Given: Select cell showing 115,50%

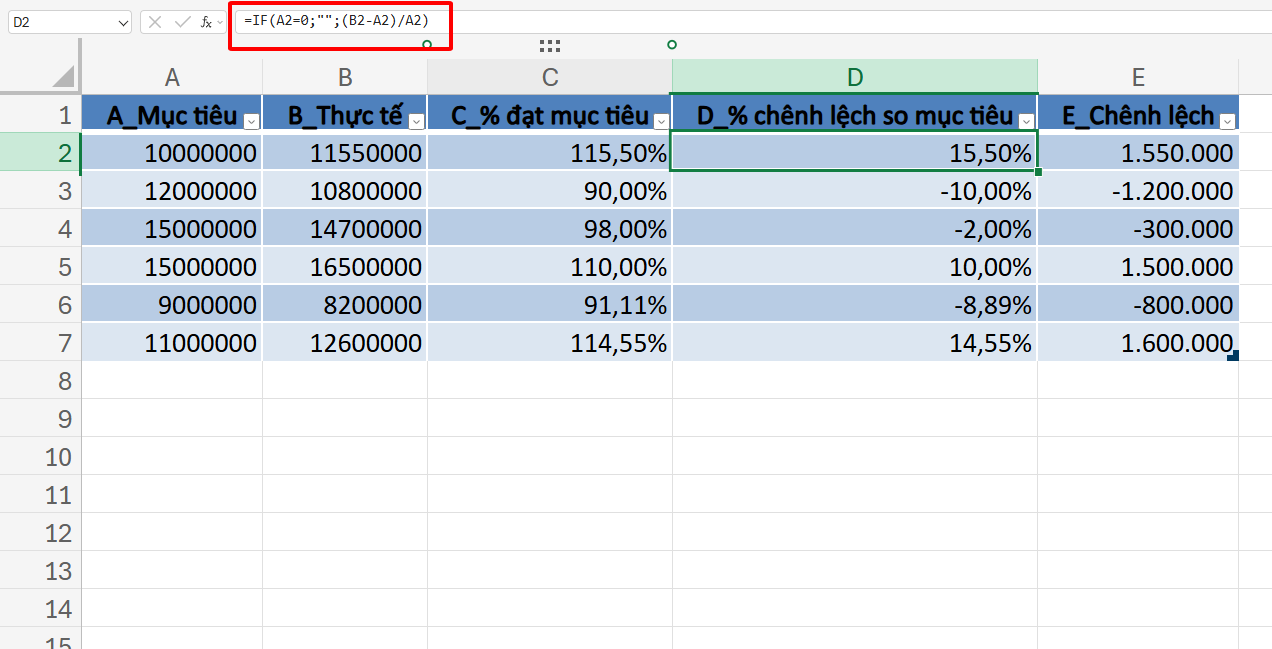Looking at the screenshot, I should pos(550,152).
